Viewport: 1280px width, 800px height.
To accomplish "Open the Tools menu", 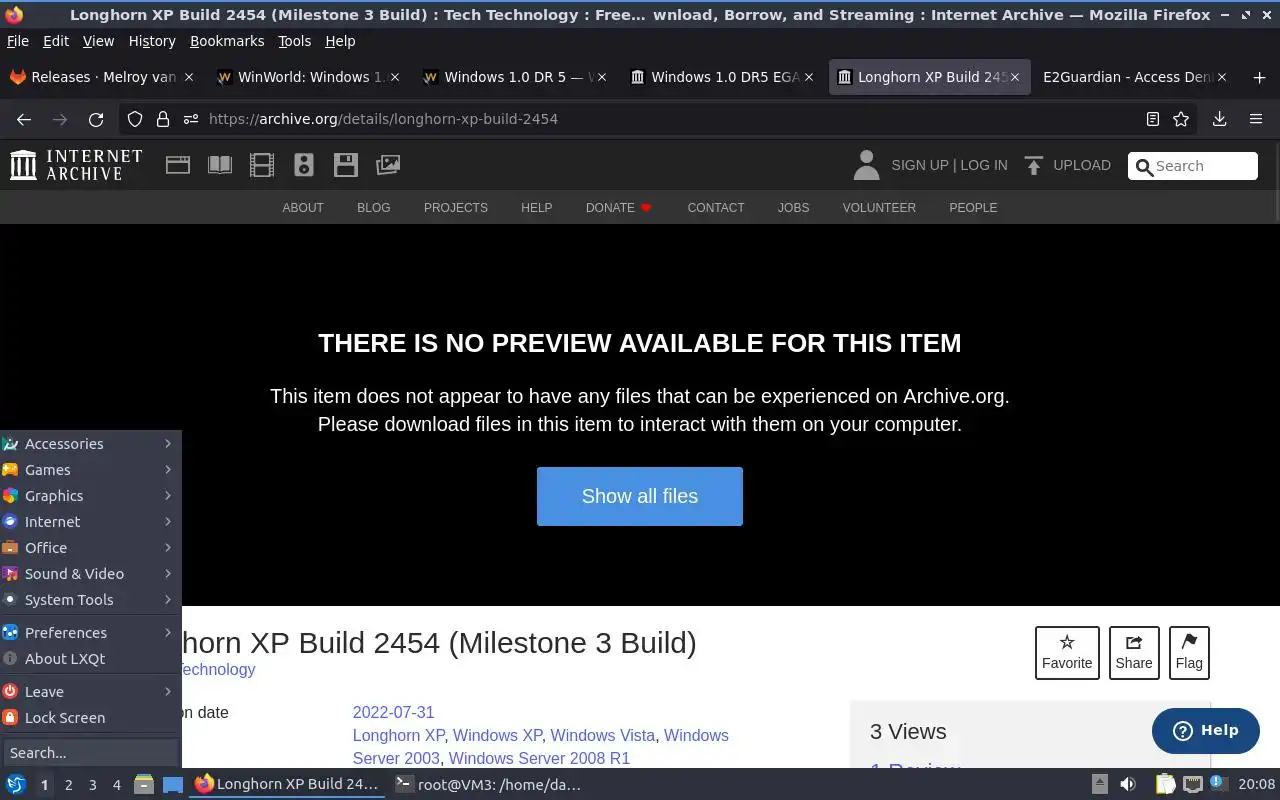I will point(294,41).
